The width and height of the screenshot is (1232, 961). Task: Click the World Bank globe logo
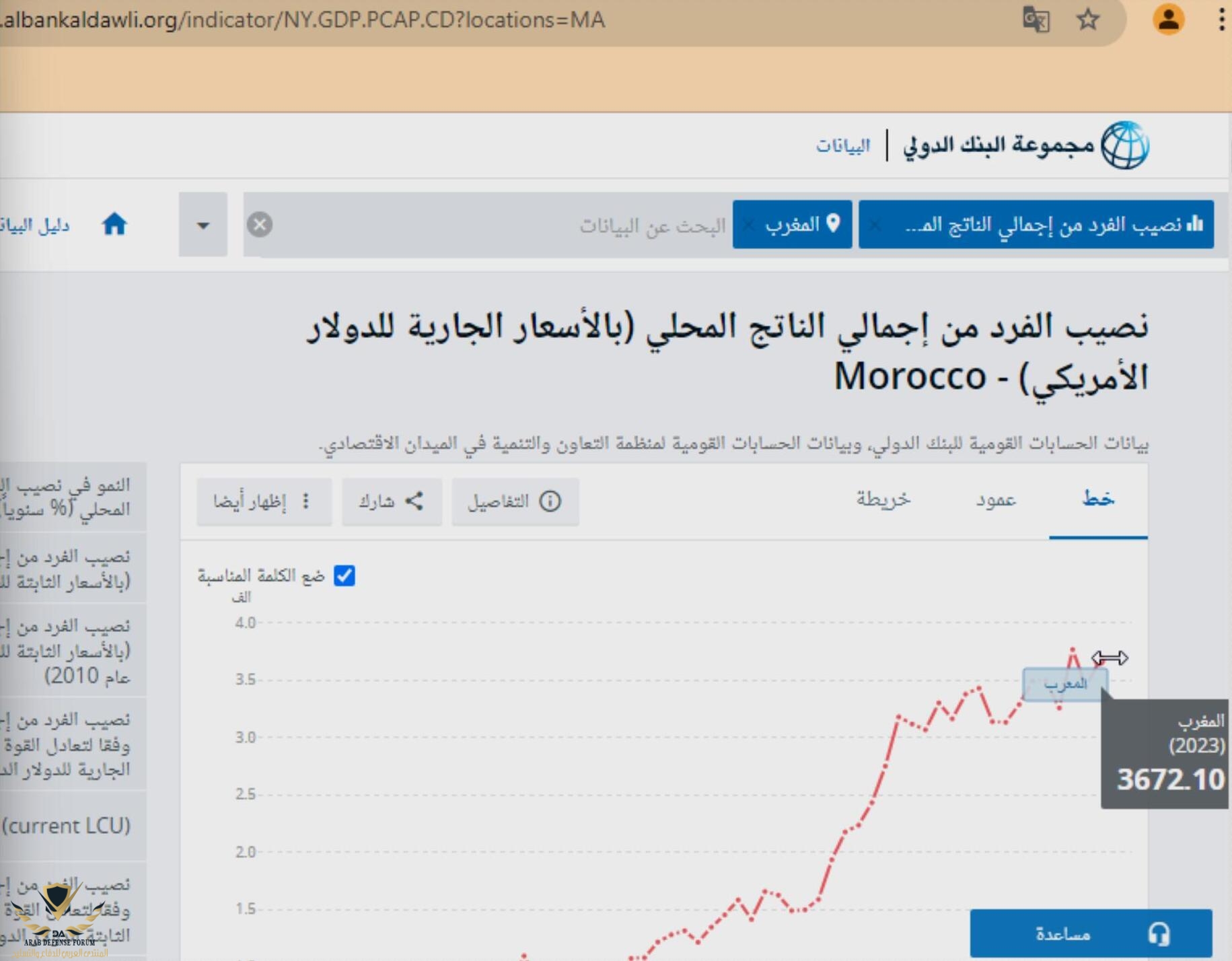(1124, 145)
